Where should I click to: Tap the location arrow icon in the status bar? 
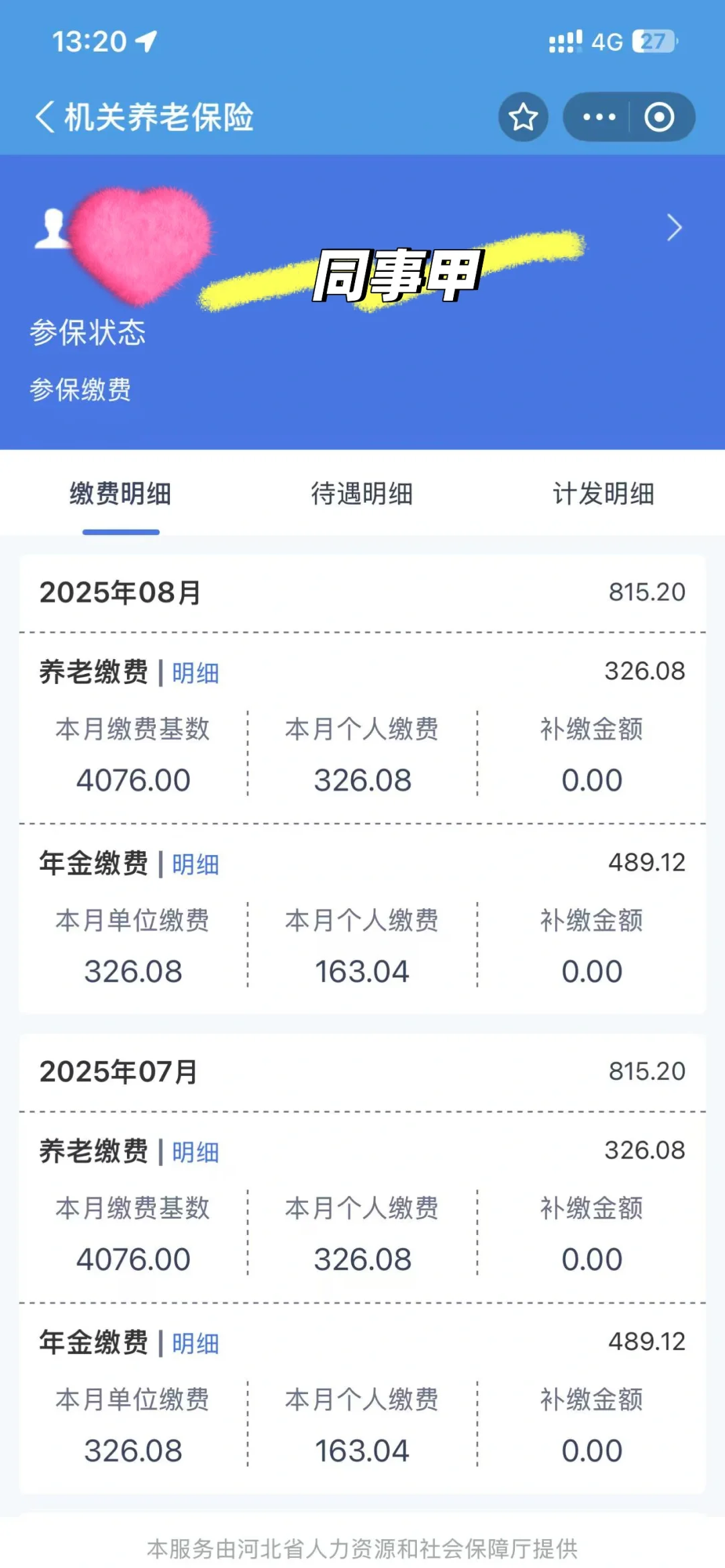coord(146,42)
